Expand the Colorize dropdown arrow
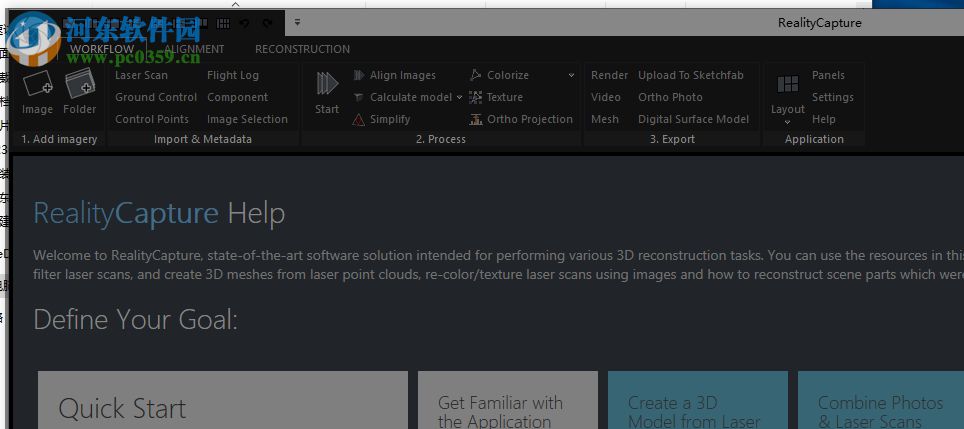The image size is (964, 429). (571, 75)
